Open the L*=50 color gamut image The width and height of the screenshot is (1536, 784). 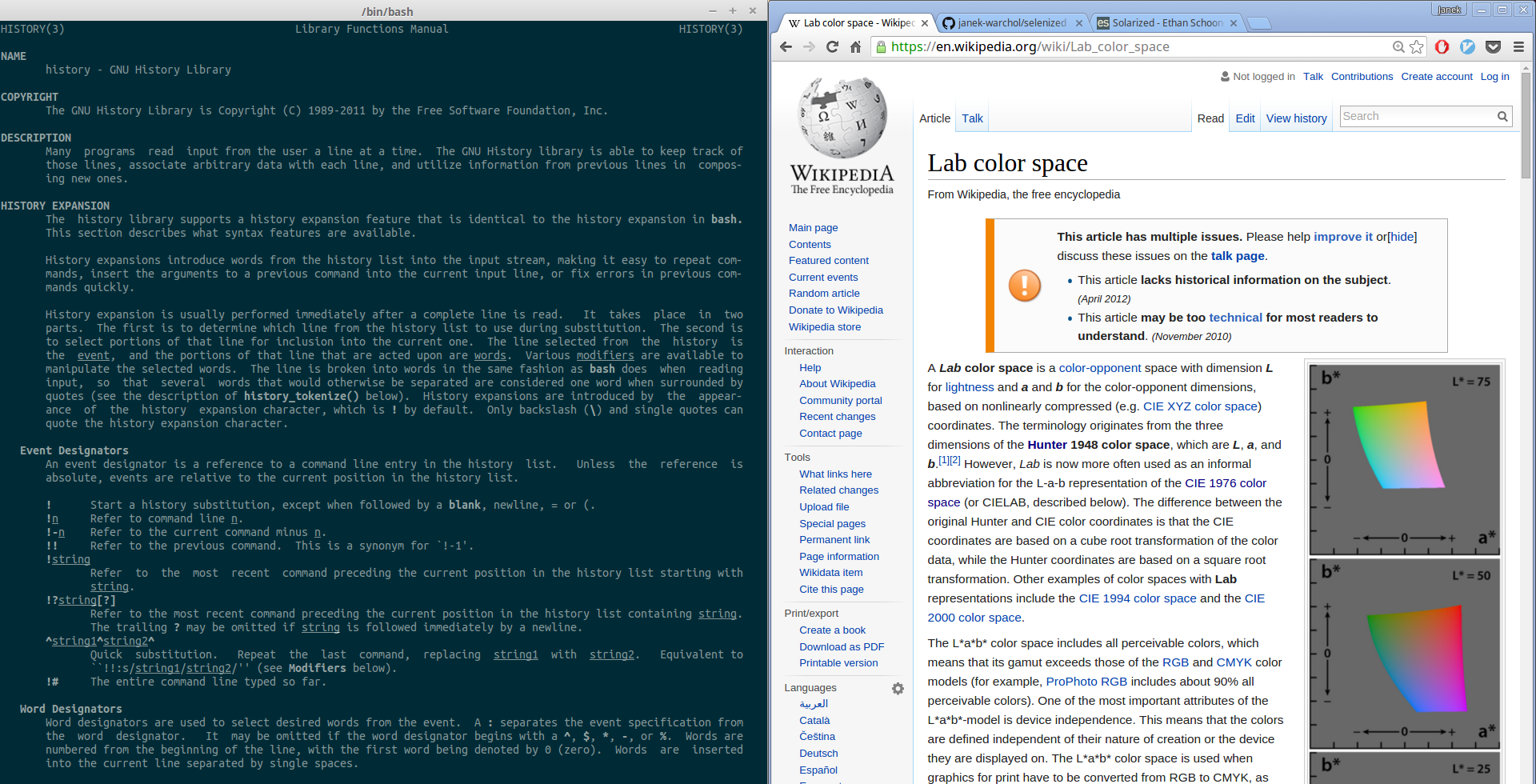click(1404, 654)
